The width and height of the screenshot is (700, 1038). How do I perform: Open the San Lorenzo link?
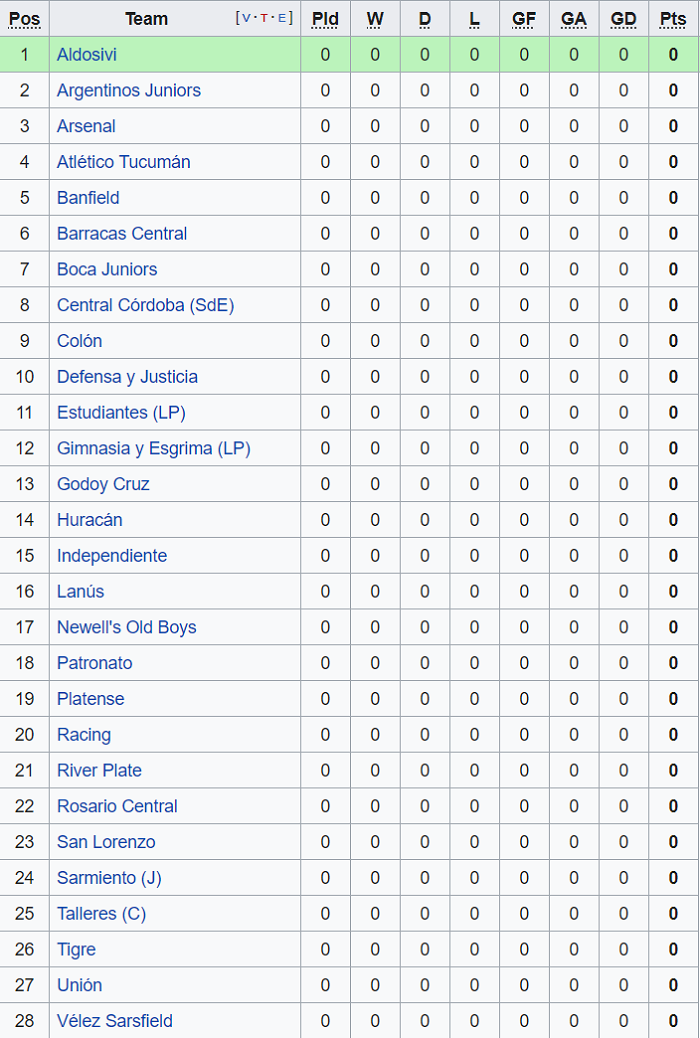pos(106,842)
